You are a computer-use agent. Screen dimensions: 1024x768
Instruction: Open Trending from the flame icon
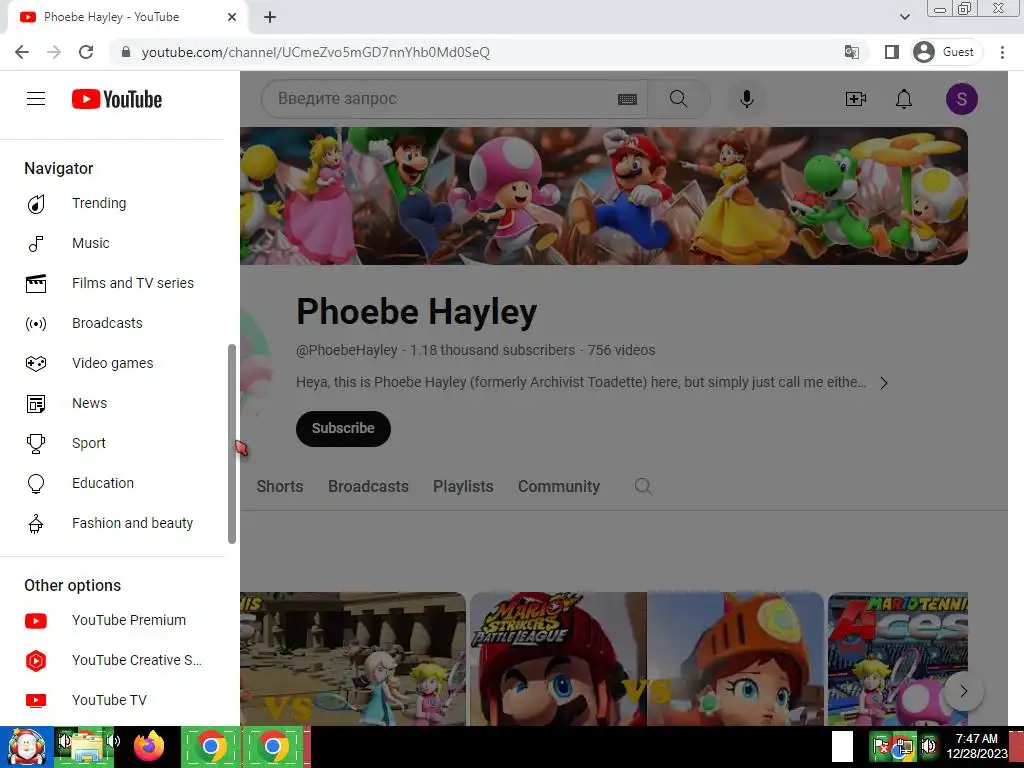[x=36, y=204]
